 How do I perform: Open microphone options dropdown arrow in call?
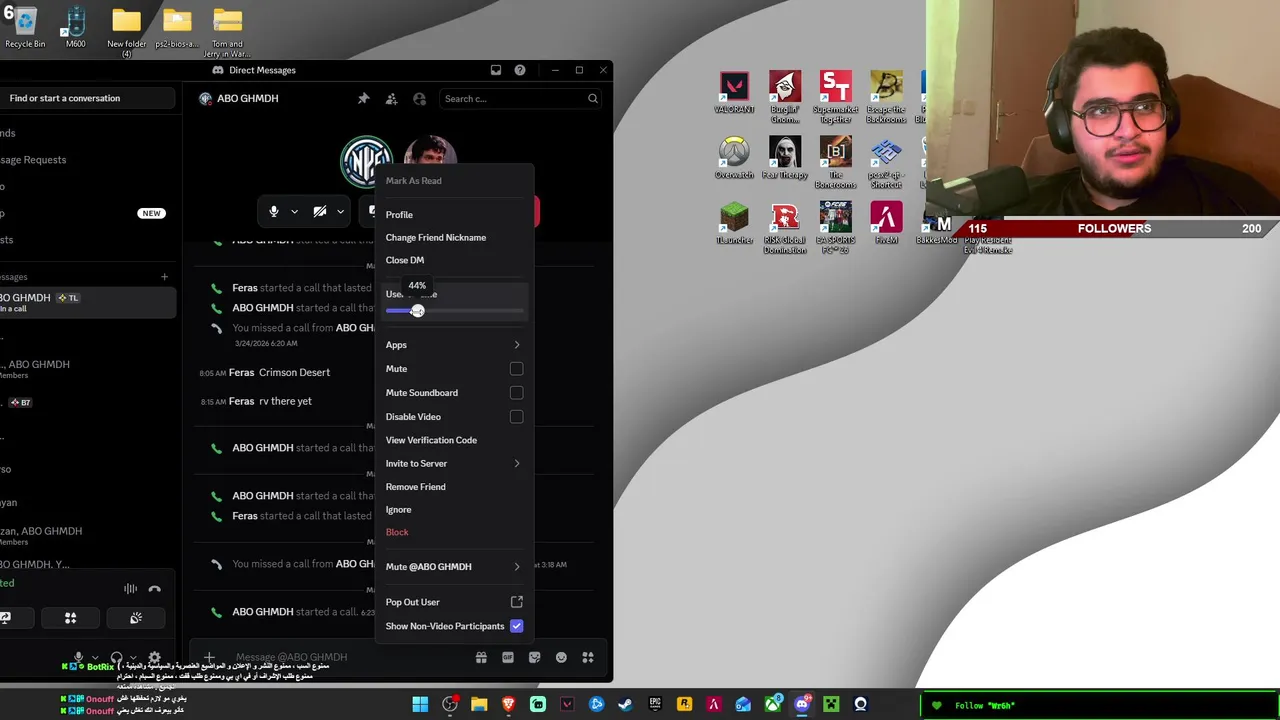click(294, 212)
